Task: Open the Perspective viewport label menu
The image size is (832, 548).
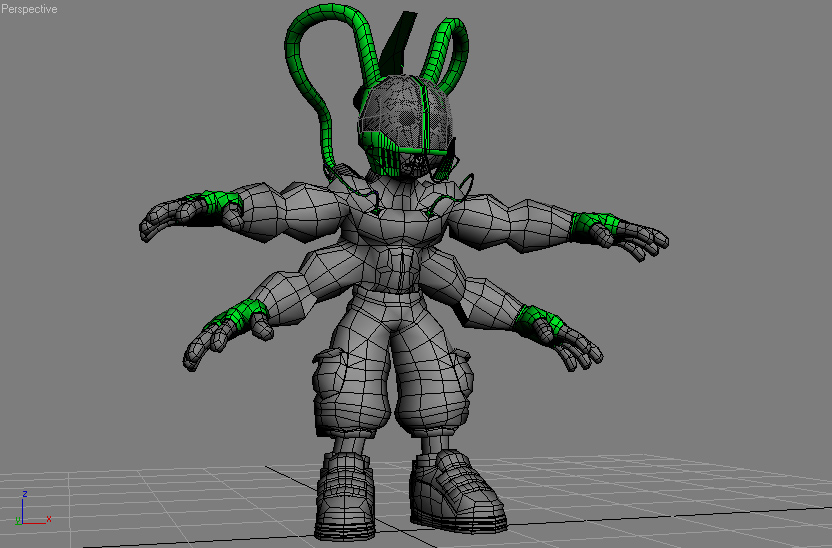Action: point(29,9)
